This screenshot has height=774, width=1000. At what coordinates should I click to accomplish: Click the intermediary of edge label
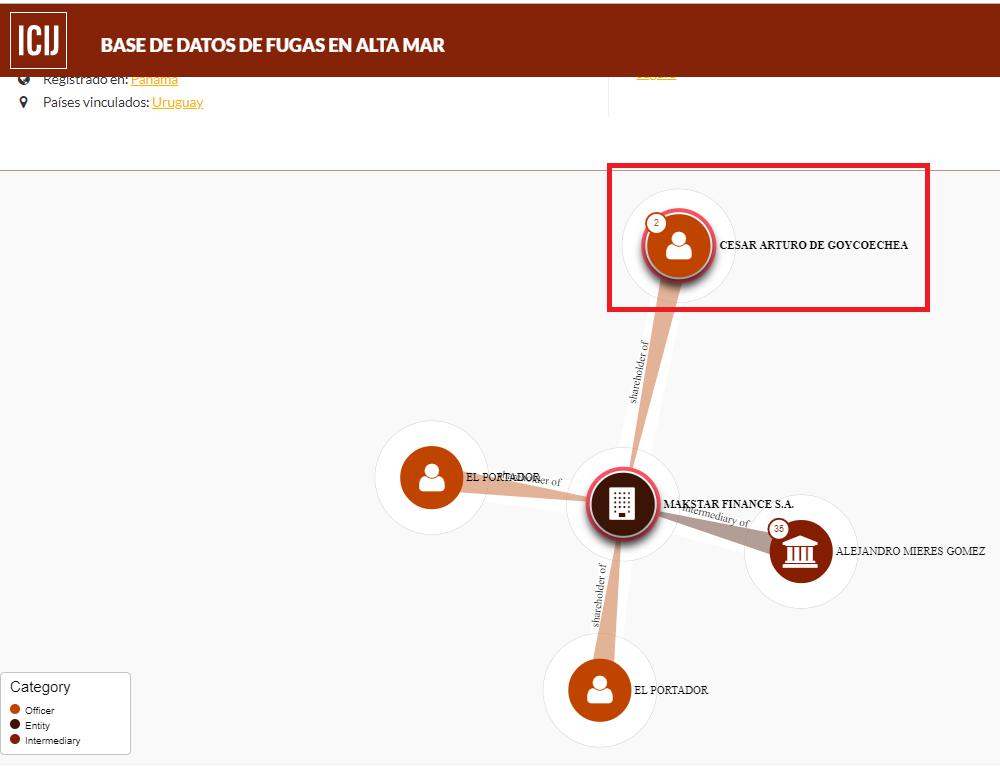pos(717,515)
